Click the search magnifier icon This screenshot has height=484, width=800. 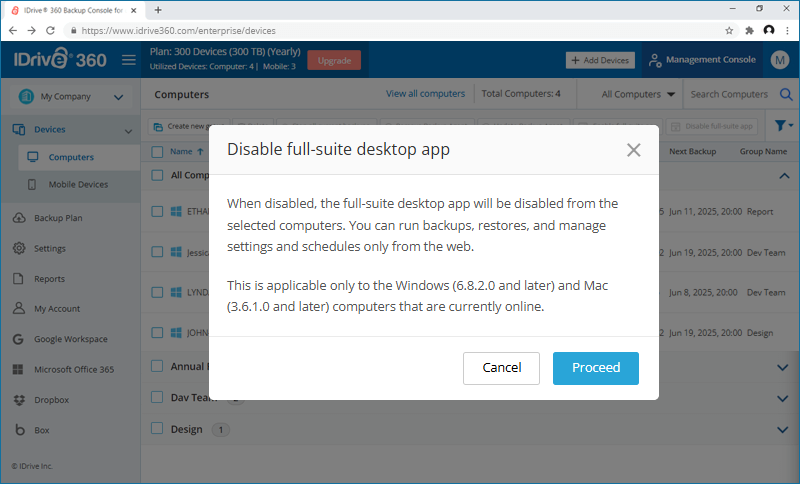[x=786, y=95]
